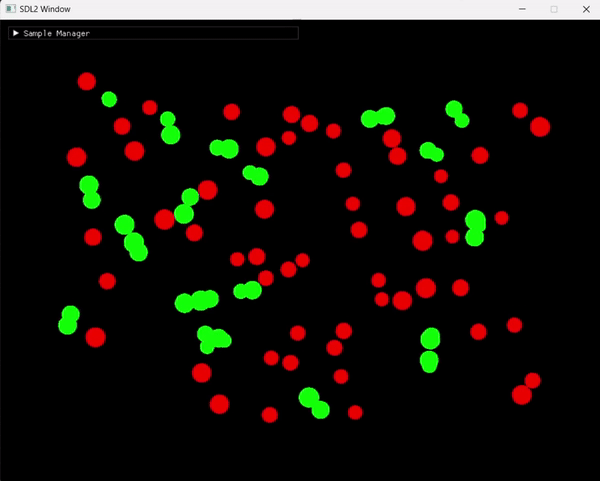Image resolution: width=600 pixels, height=481 pixels.
Task: Select the three-circle green cluster in the middle
Action: pyautogui.click(x=197, y=301)
